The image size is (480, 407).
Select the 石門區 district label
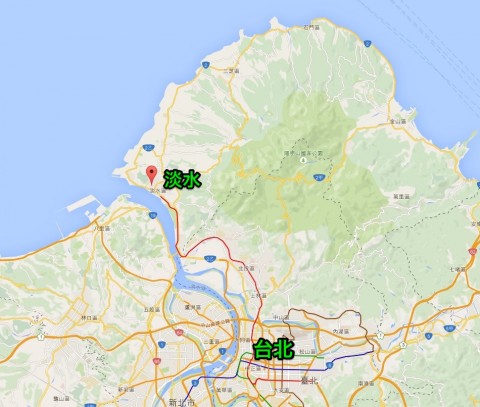pyautogui.click(x=312, y=28)
